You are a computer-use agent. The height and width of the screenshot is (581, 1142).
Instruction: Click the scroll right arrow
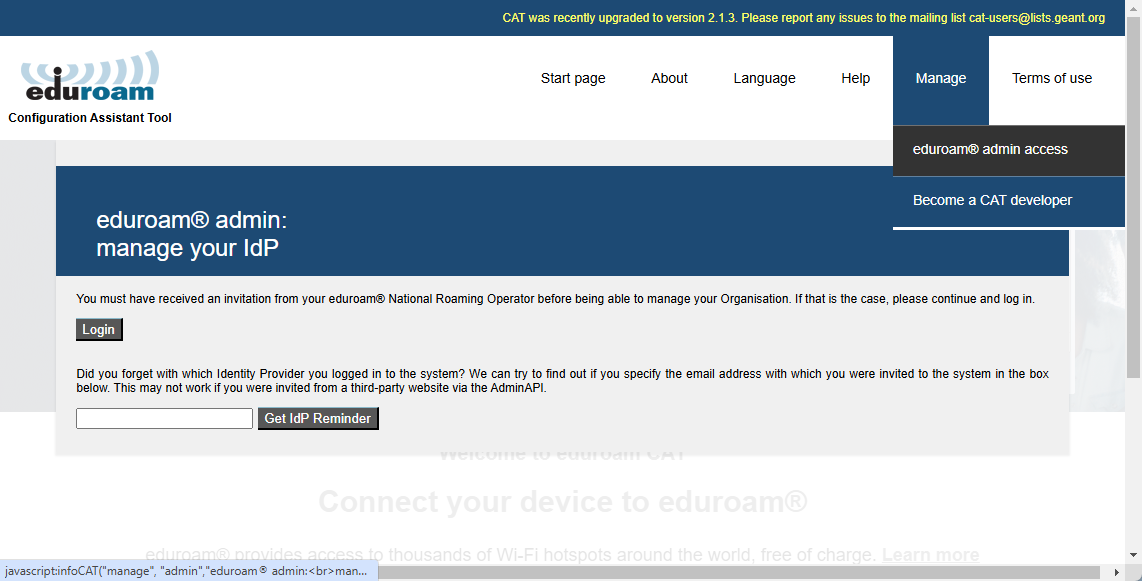point(1117,572)
